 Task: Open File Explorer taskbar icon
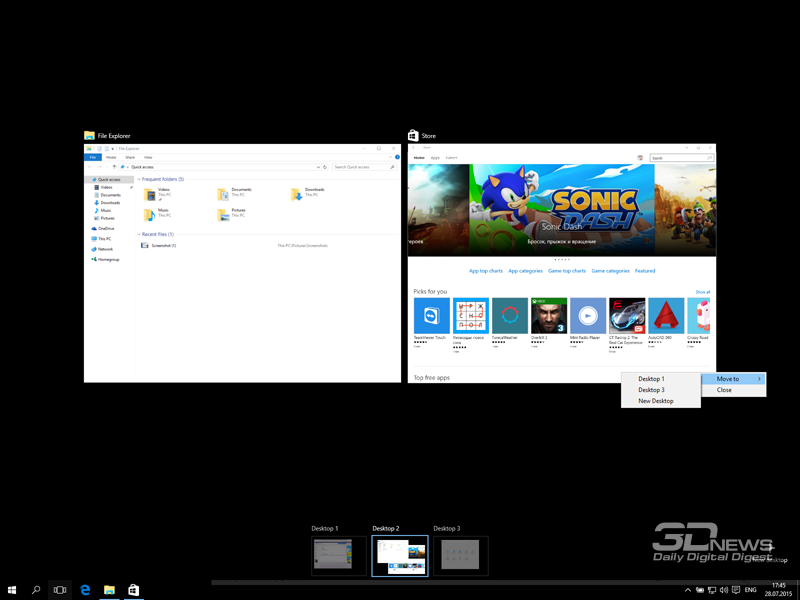[109, 590]
